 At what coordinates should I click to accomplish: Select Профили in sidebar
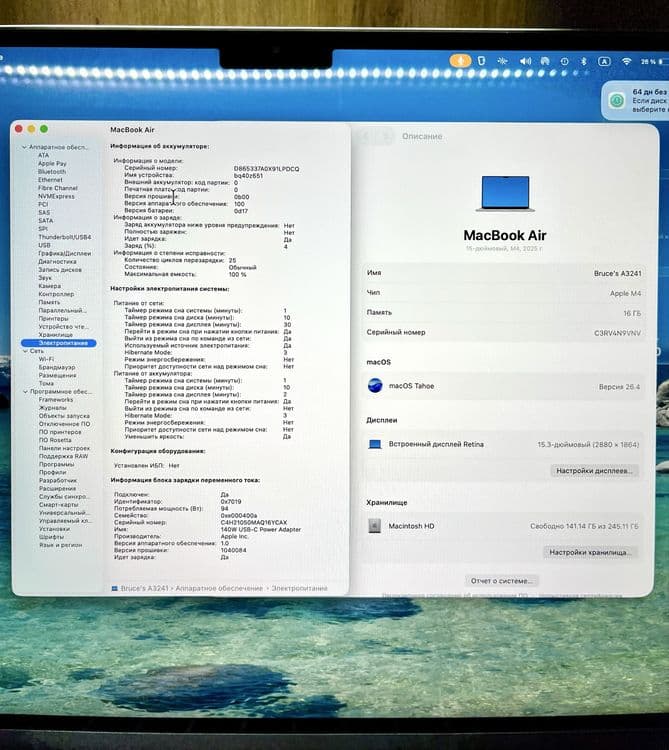tap(53, 472)
